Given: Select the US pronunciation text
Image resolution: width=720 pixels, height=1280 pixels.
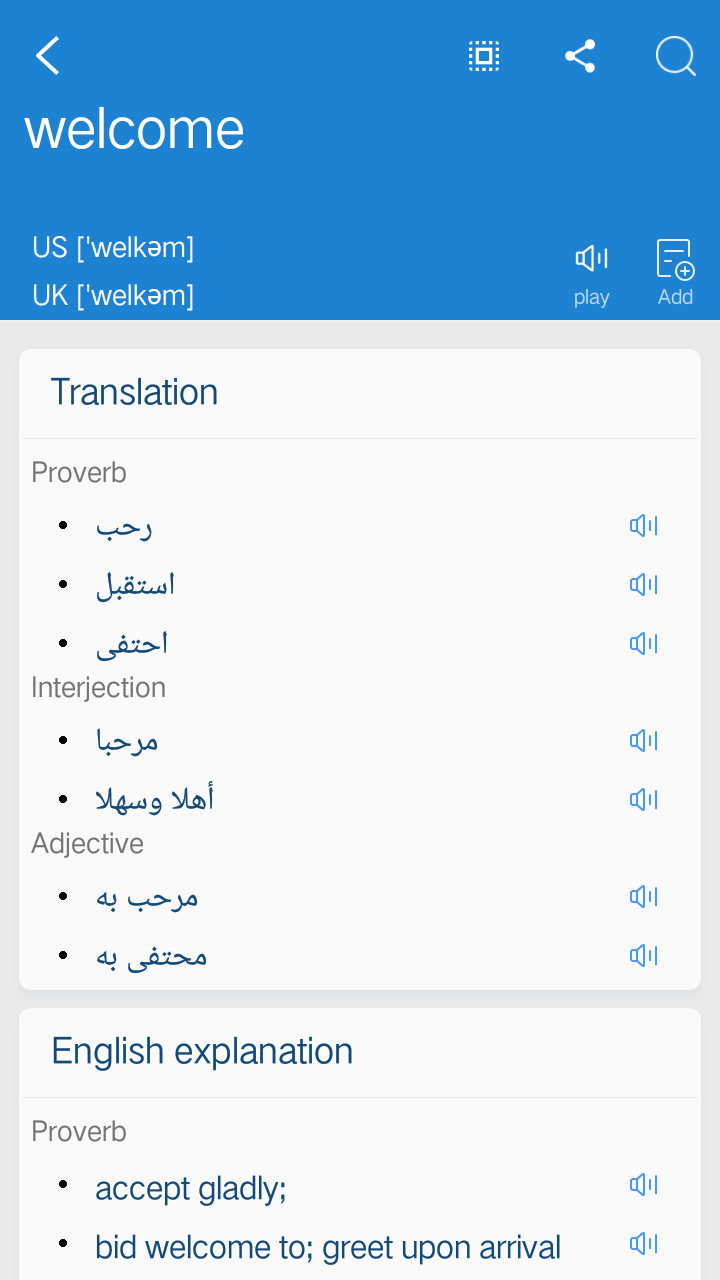Looking at the screenshot, I should point(113,247).
